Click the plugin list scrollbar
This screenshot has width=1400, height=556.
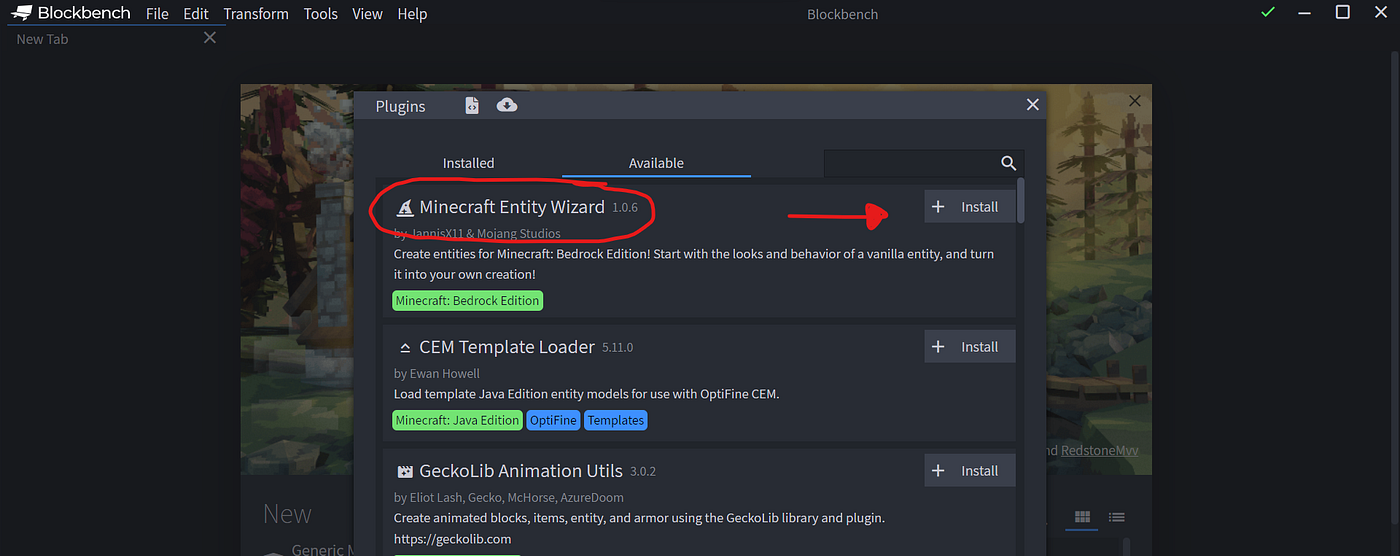pos(1020,200)
